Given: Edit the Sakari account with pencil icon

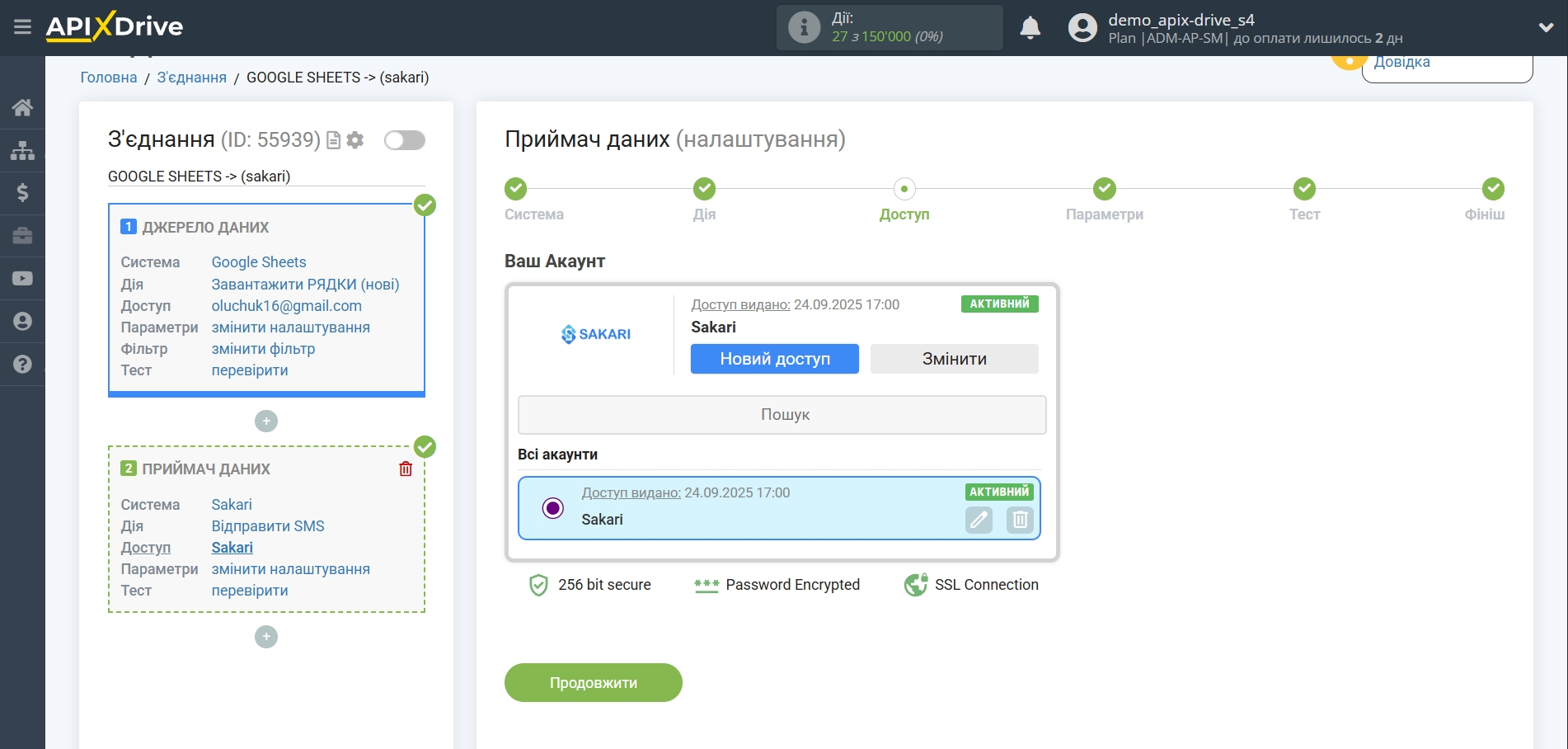Looking at the screenshot, I should (979, 520).
